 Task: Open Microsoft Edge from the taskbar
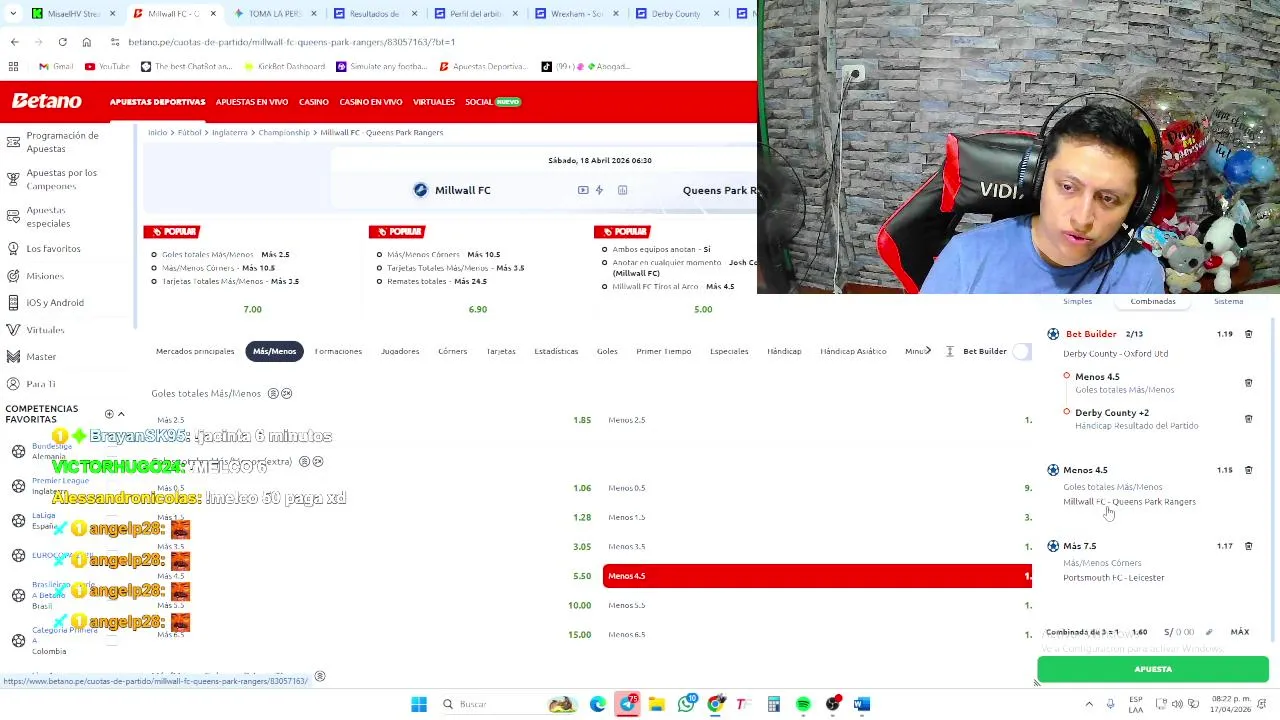click(x=598, y=704)
